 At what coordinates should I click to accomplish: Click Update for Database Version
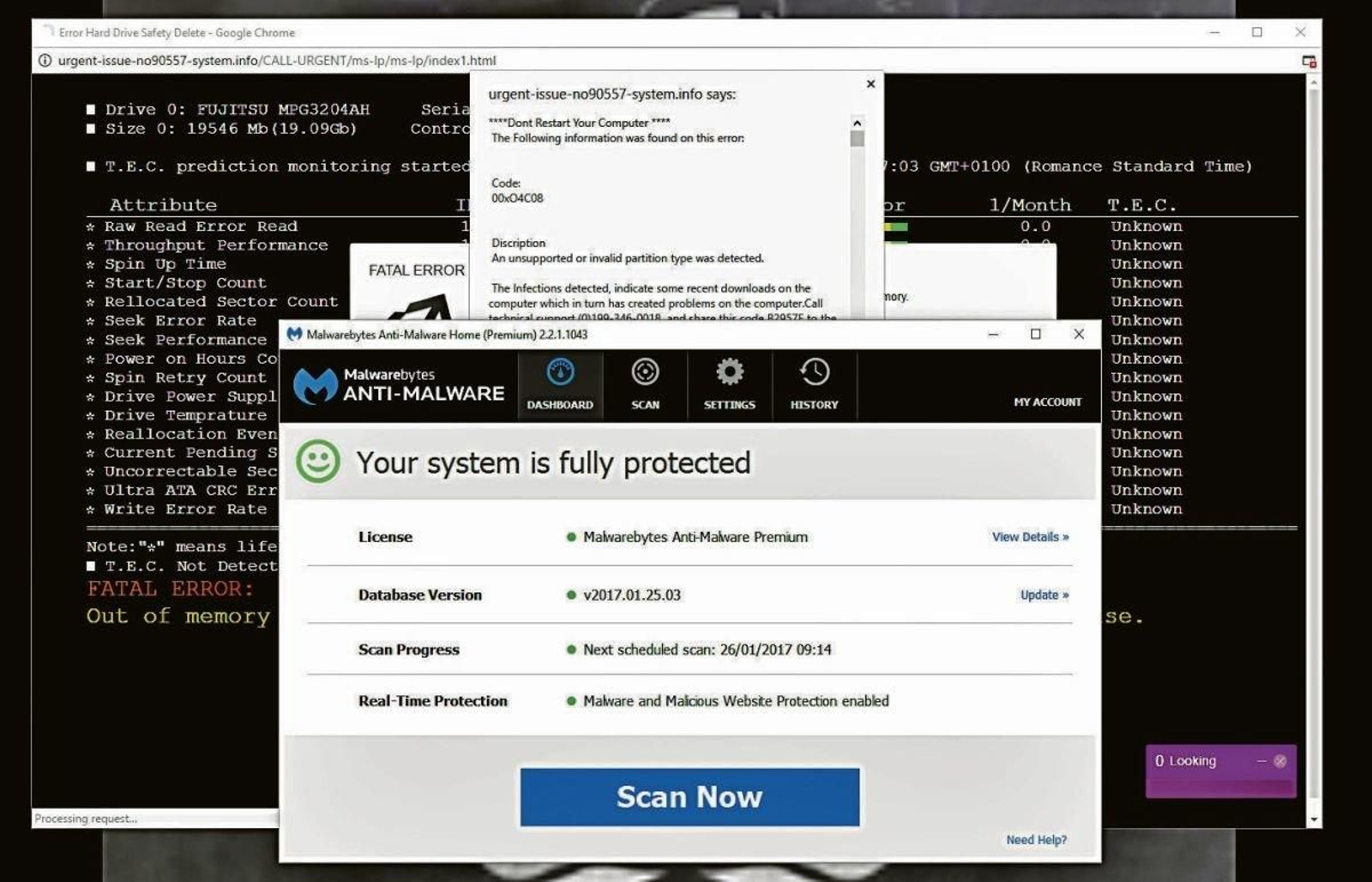tap(1044, 595)
